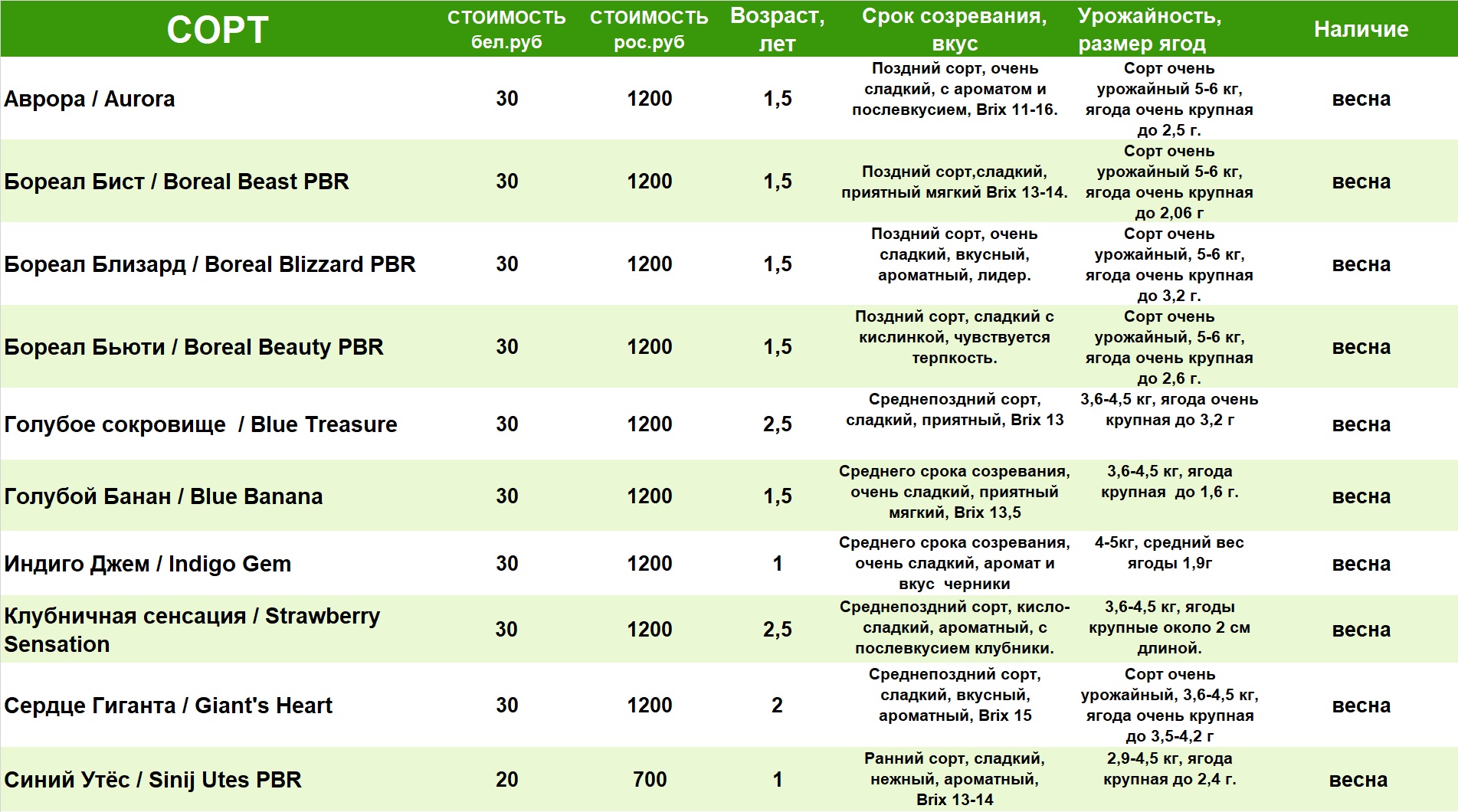This screenshot has height=812, width=1458.
Task: Click the Срок созревания, вкус header
Action: point(954,30)
